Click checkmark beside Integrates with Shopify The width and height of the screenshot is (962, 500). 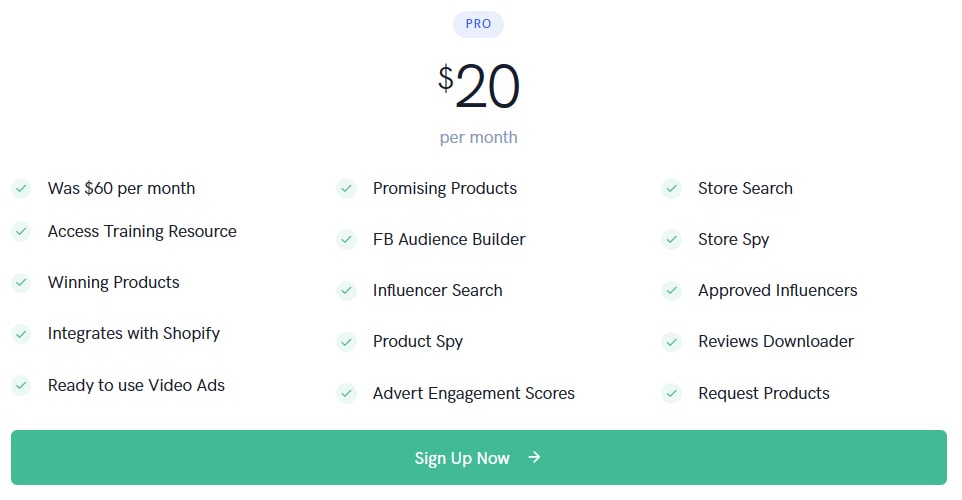click(x=21, y=333)
